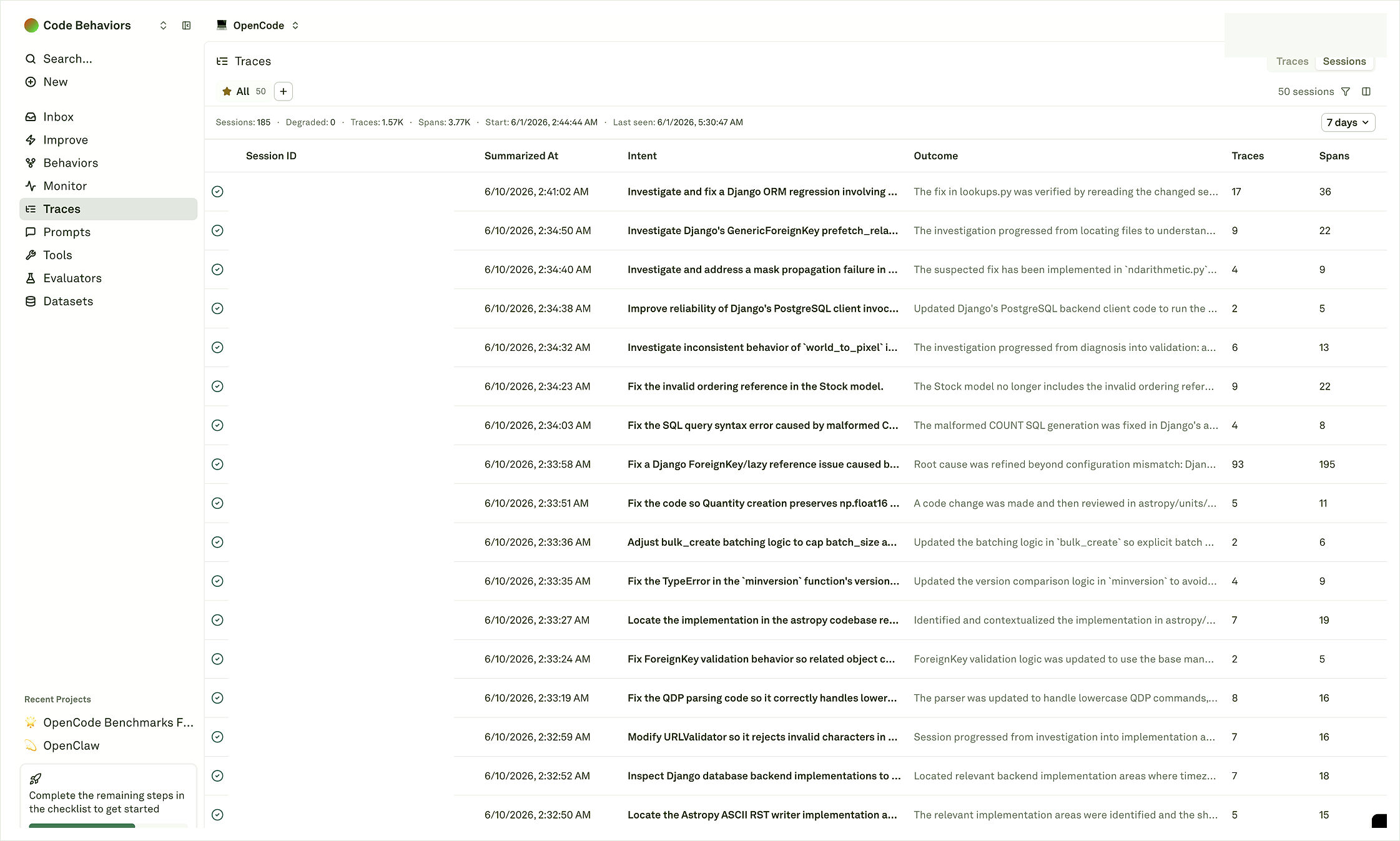Click the Session ID column header
Viewport: 1400px width, 841px height.
point(271,156)
